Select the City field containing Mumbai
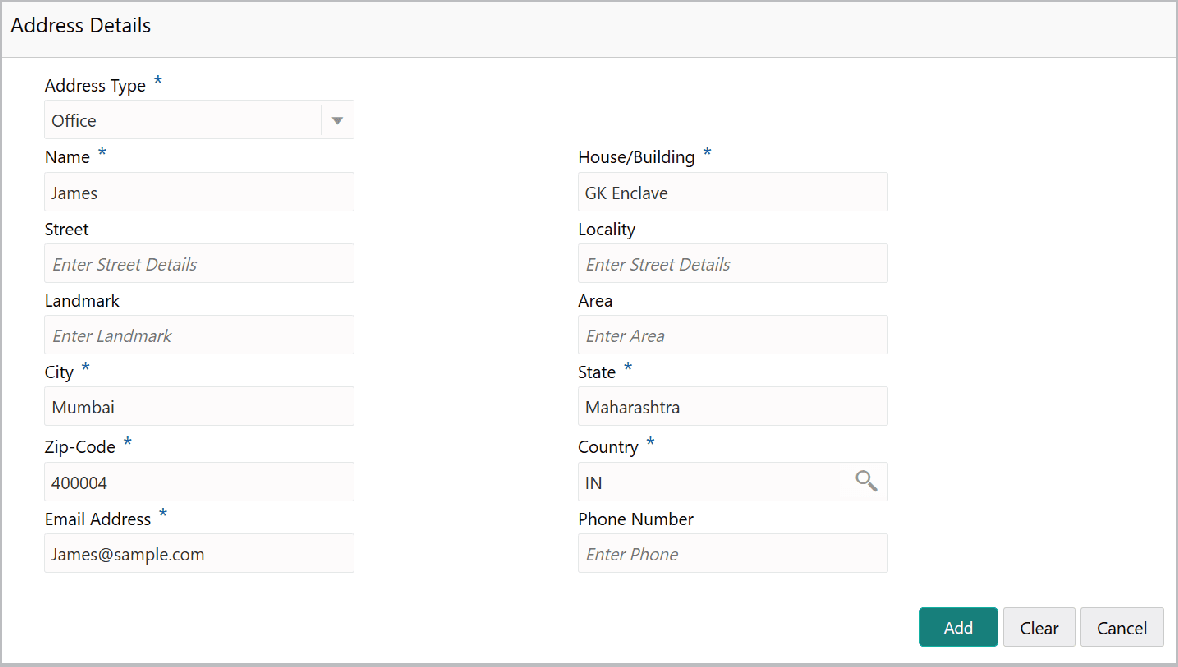 199,406
